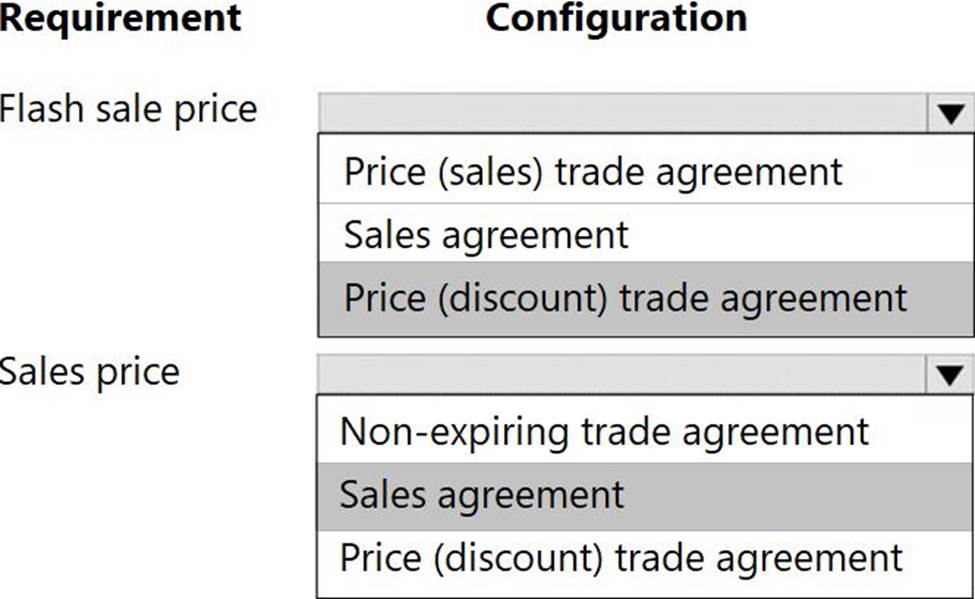Select first option in Sales price list
The height and width of the screenshot is (599, 975).
604,432
